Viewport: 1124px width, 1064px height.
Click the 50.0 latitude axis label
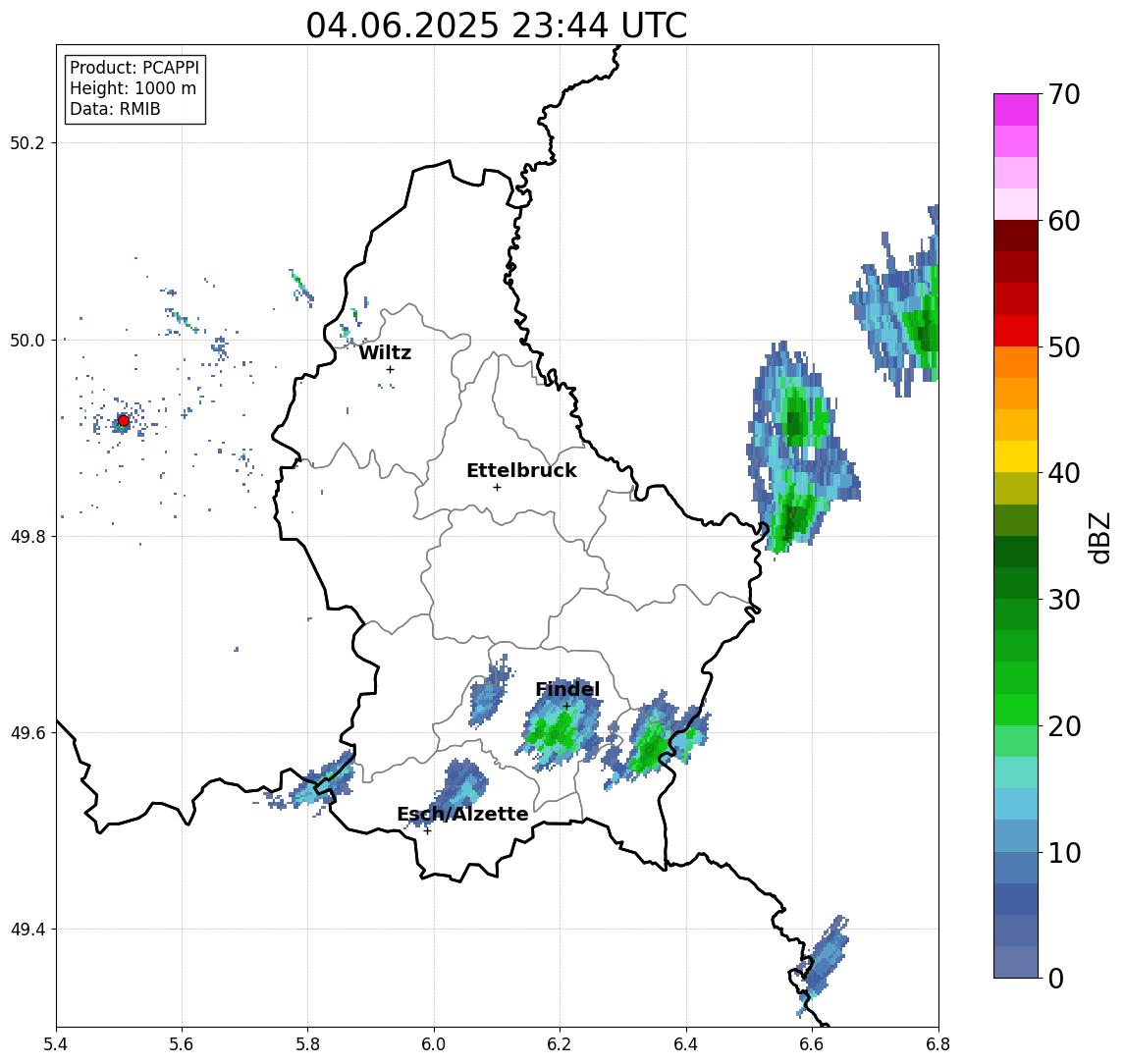(27, 340)
